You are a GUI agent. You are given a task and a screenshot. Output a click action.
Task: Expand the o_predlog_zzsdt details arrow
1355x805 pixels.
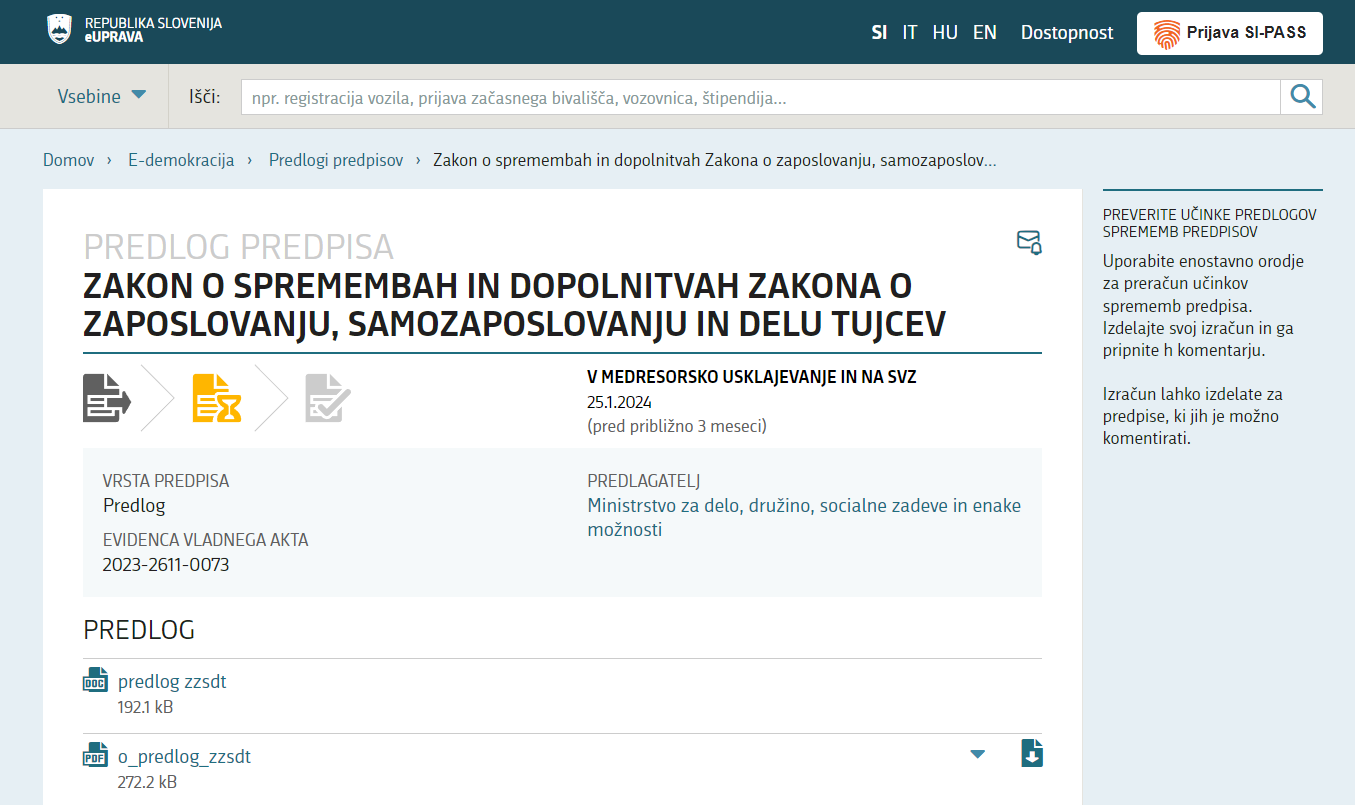[978, 754]
